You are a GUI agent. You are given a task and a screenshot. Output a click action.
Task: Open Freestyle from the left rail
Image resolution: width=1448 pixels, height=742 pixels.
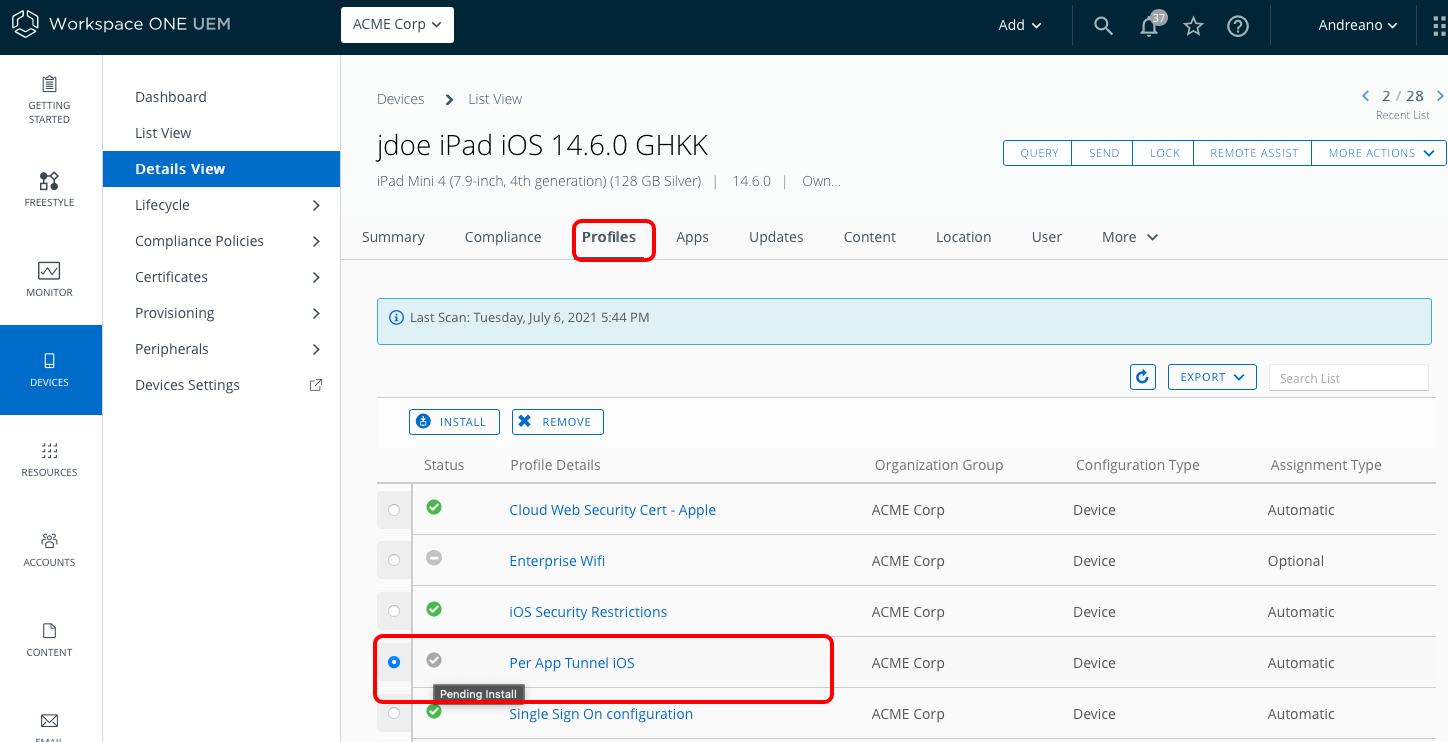[49, 189]
